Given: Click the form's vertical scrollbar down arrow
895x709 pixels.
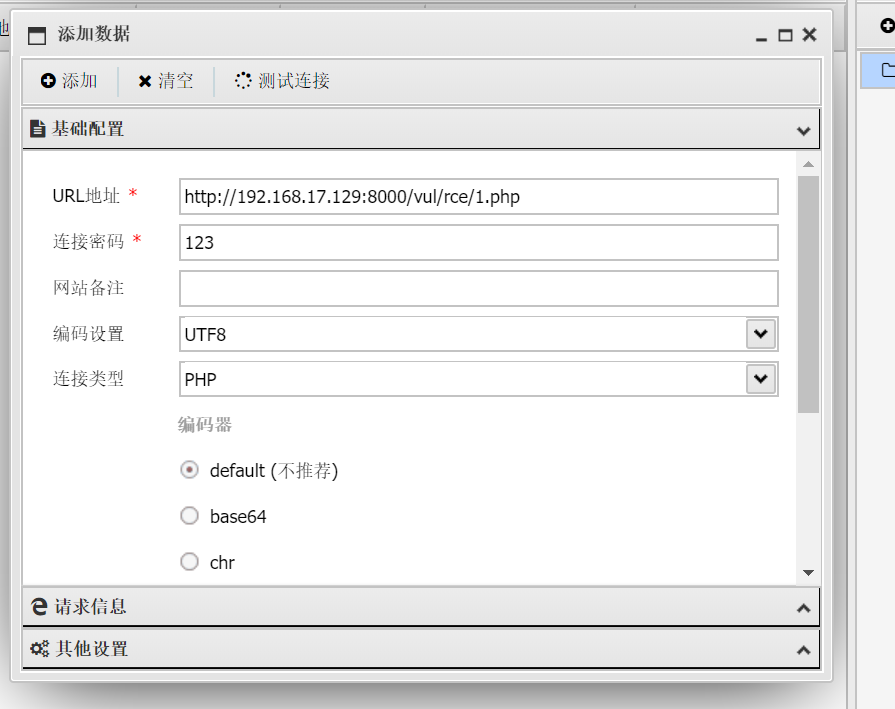Looking at the screenshot, I should pos(808,573).
